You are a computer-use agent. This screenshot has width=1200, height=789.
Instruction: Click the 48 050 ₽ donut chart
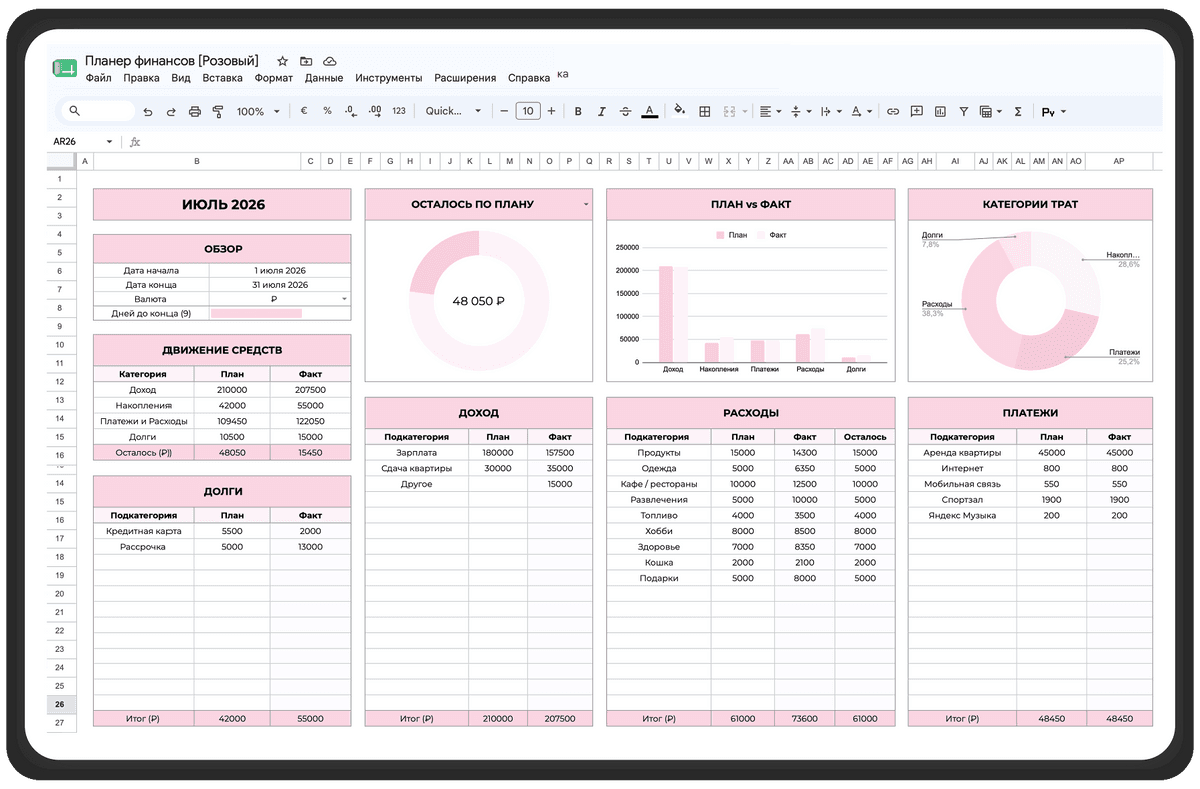point(479,301)
